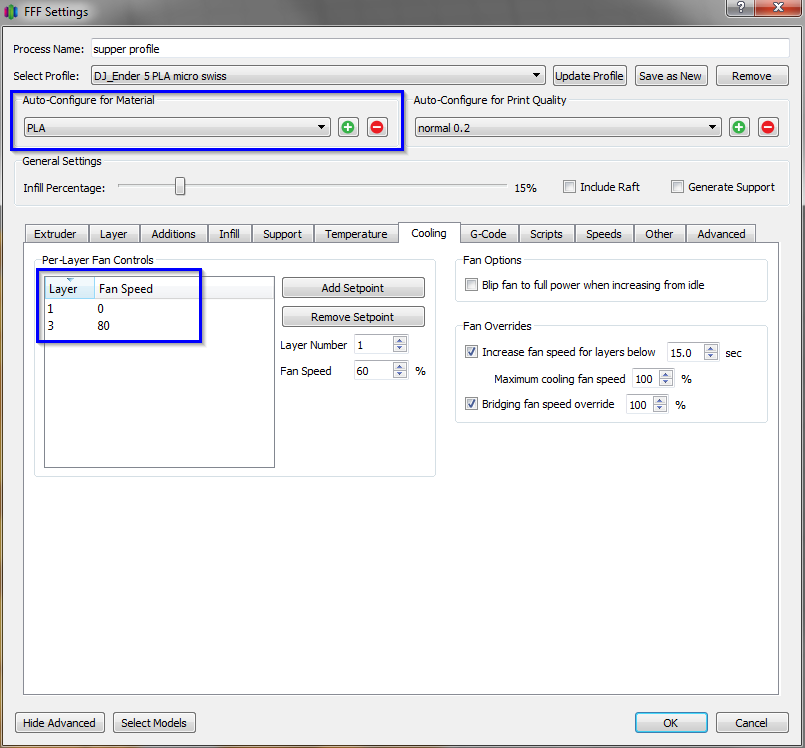Click in the Process Name text field
This screenshot has width=805, height=748.
pos(440,49)
